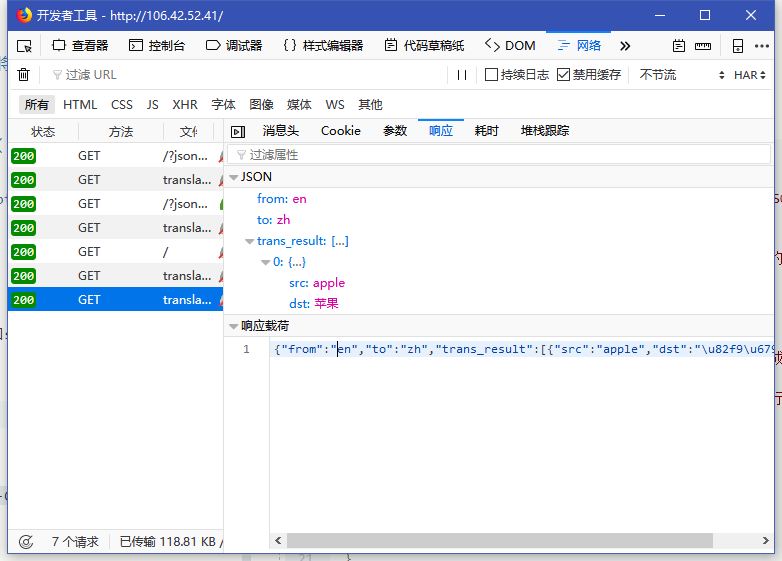
Task: Switch to the DOM tab
Action: click(510, 46)
